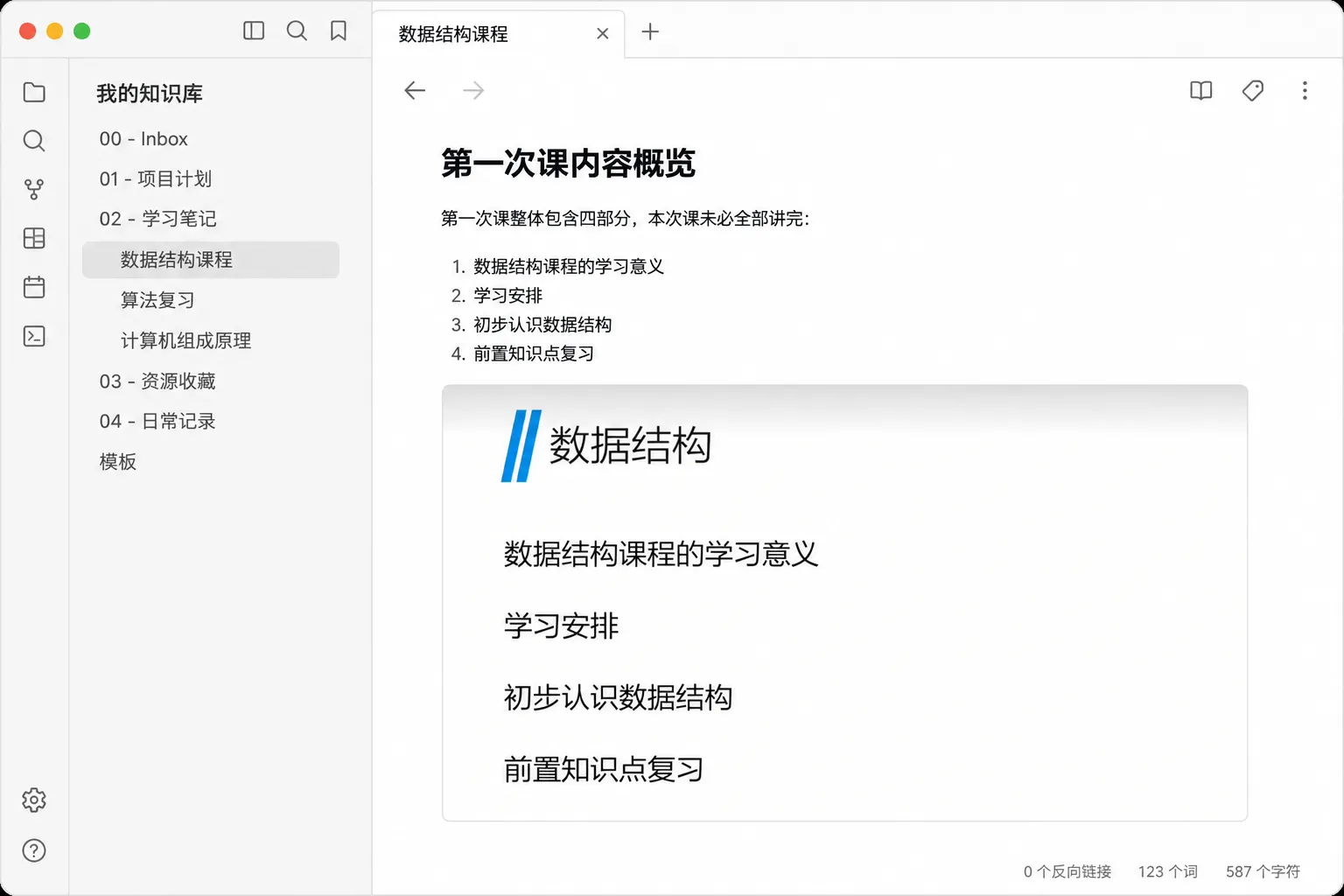Click the 第一次课内容概览 heading
This screenshot has height=896, width=1344.
pyautogui.click(x=568, y=164)
